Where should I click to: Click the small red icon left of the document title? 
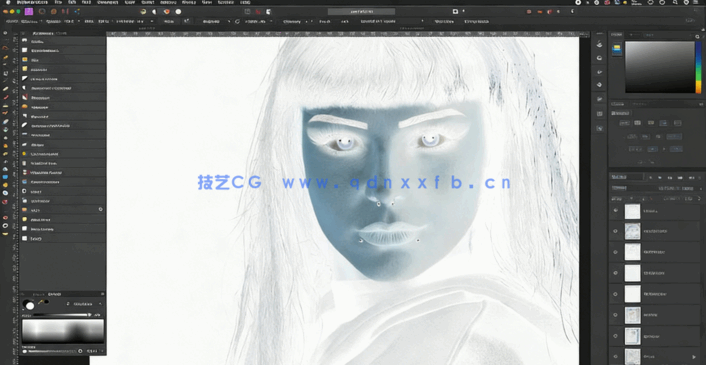click(x=258, y=12)
